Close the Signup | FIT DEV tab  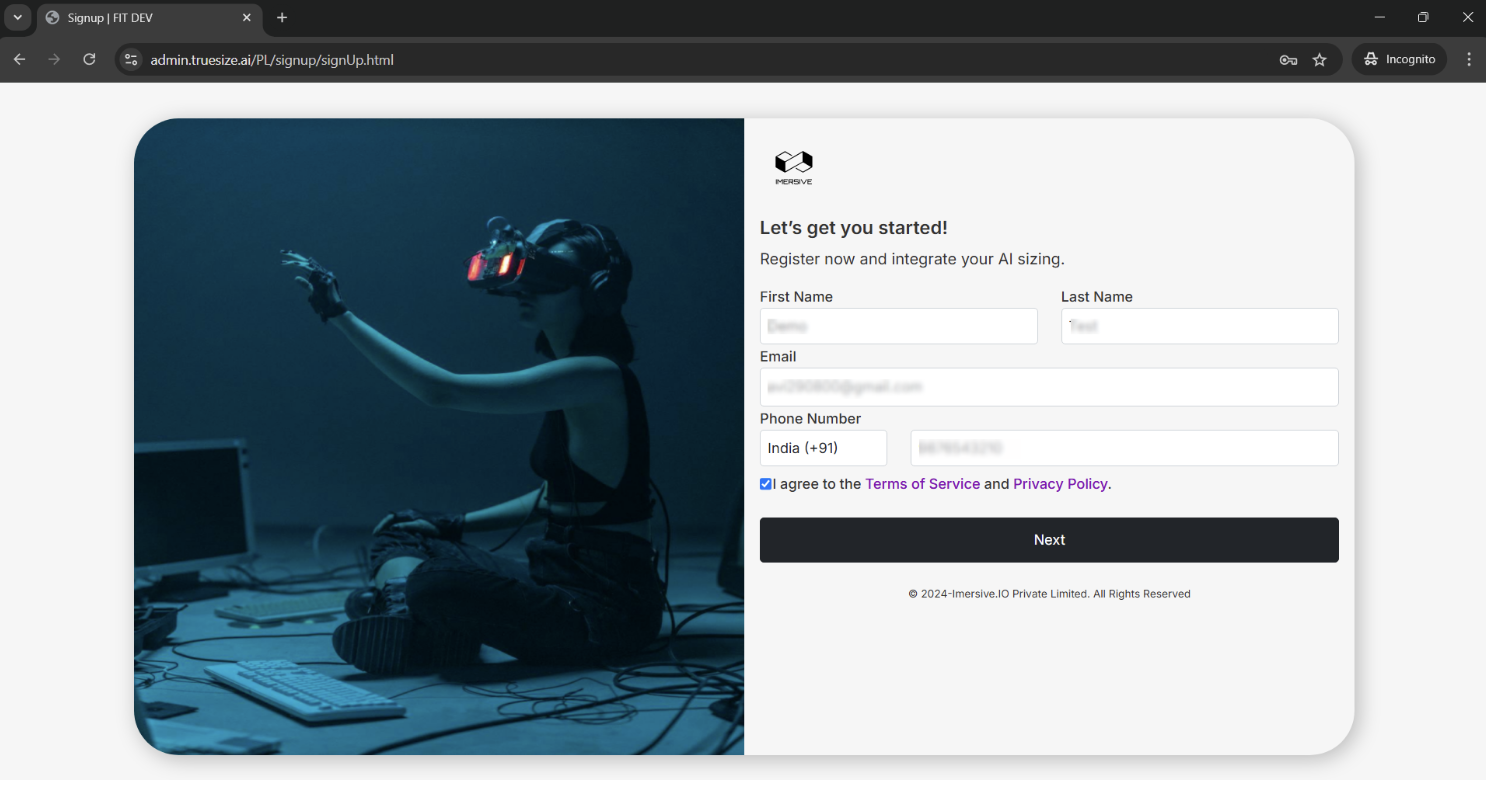point(246,18)
